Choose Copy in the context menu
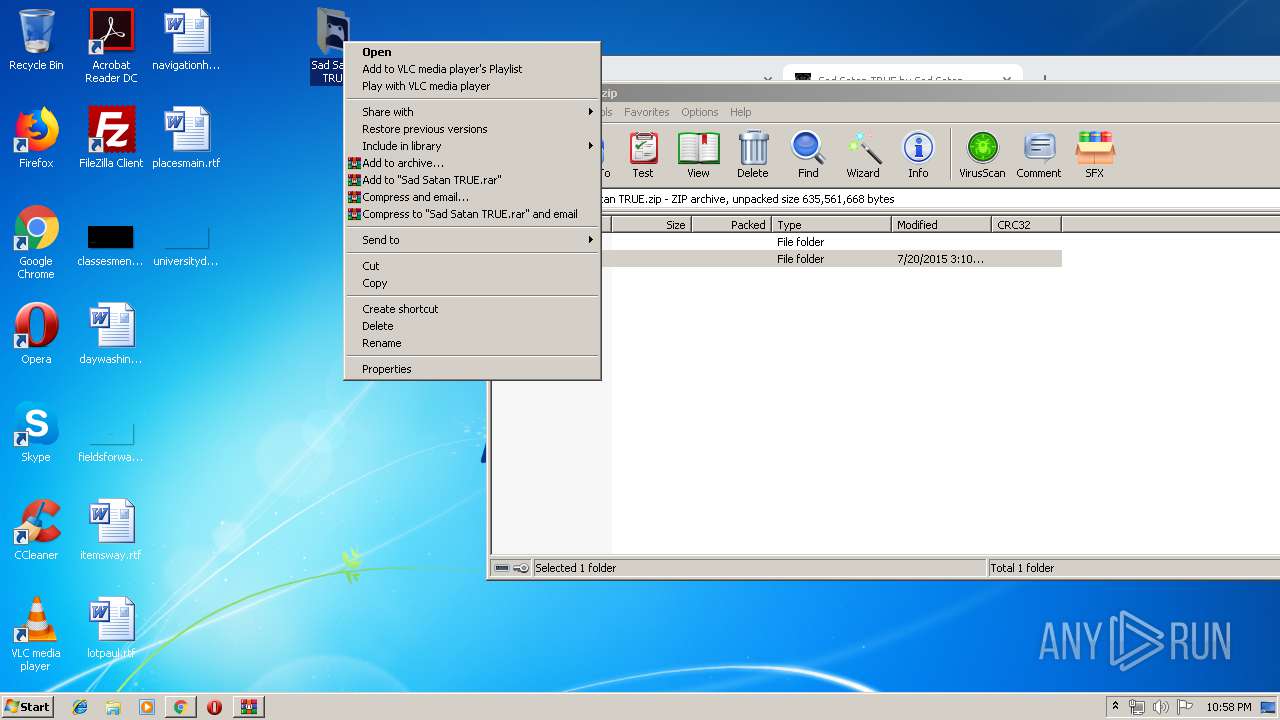This screenshot has height=720, width=1280. tap(472, 283)
